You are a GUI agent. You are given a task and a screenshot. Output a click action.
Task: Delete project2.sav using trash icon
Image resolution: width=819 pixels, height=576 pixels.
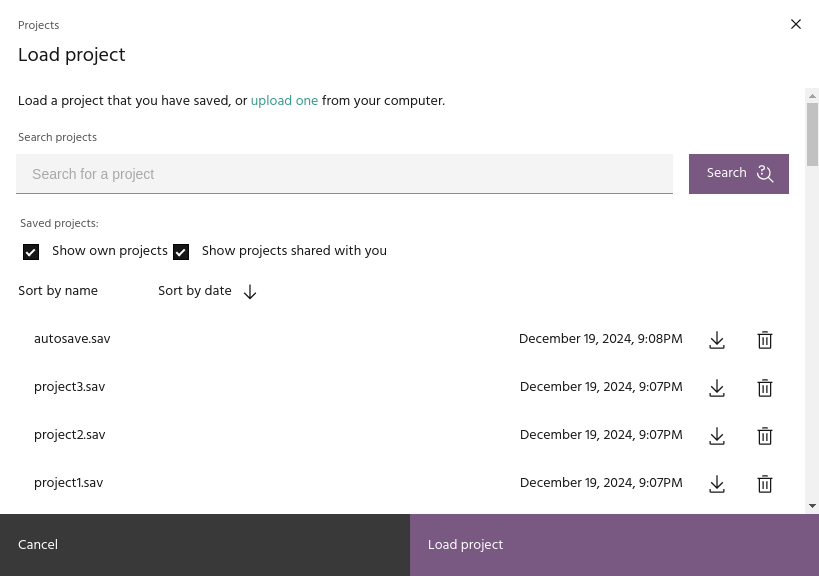point(765,436)
